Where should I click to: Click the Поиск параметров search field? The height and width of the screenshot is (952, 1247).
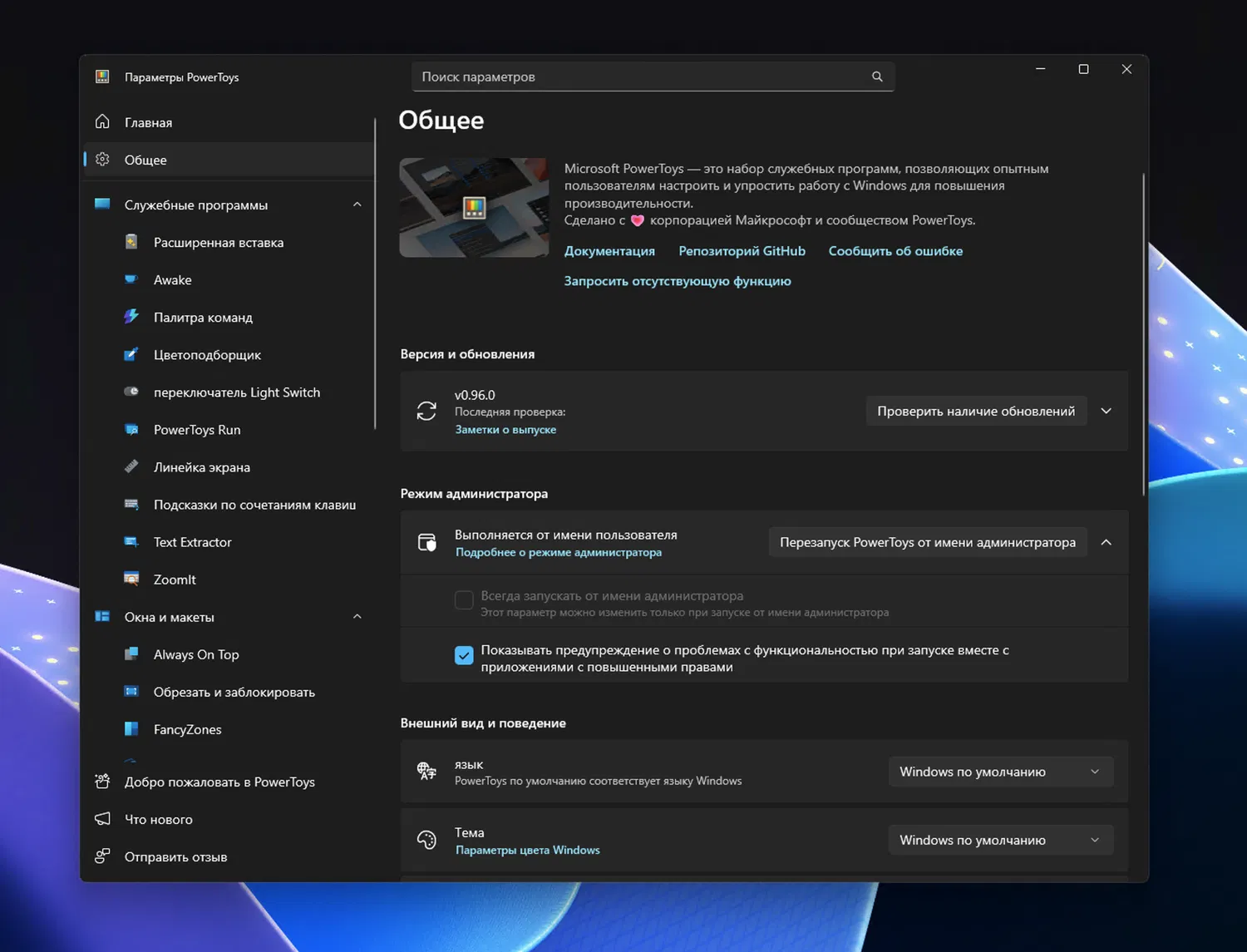coord(653,76)
